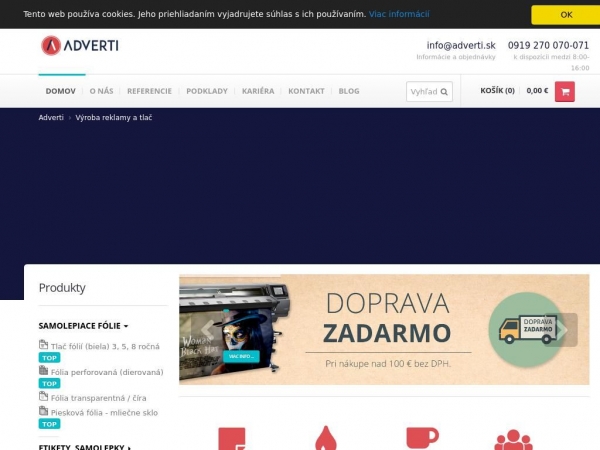Open the Referencie menu item
This screenshot has width=600, height=450.
pos(149,91)
